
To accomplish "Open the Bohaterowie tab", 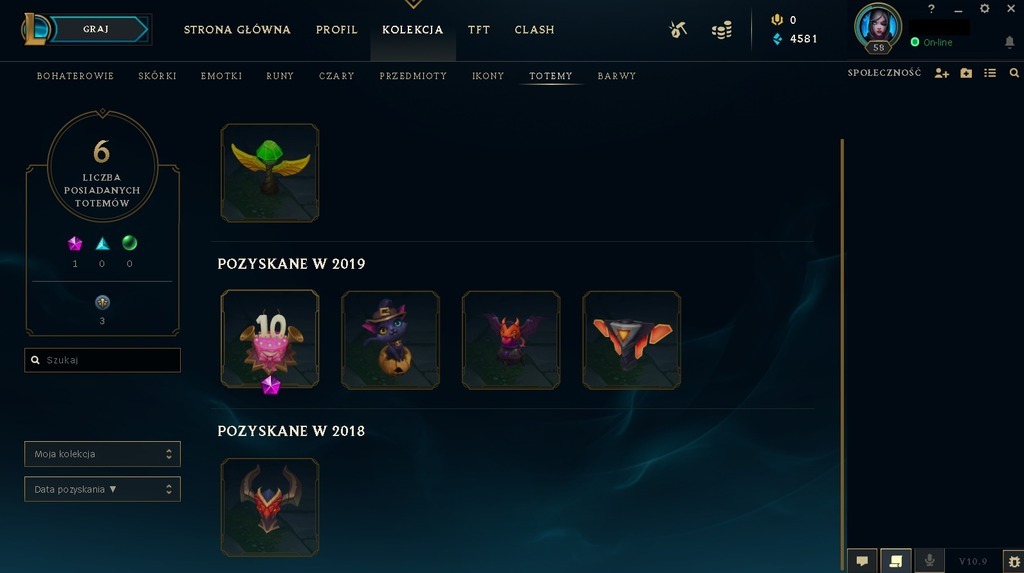I will tap(75, 76).
